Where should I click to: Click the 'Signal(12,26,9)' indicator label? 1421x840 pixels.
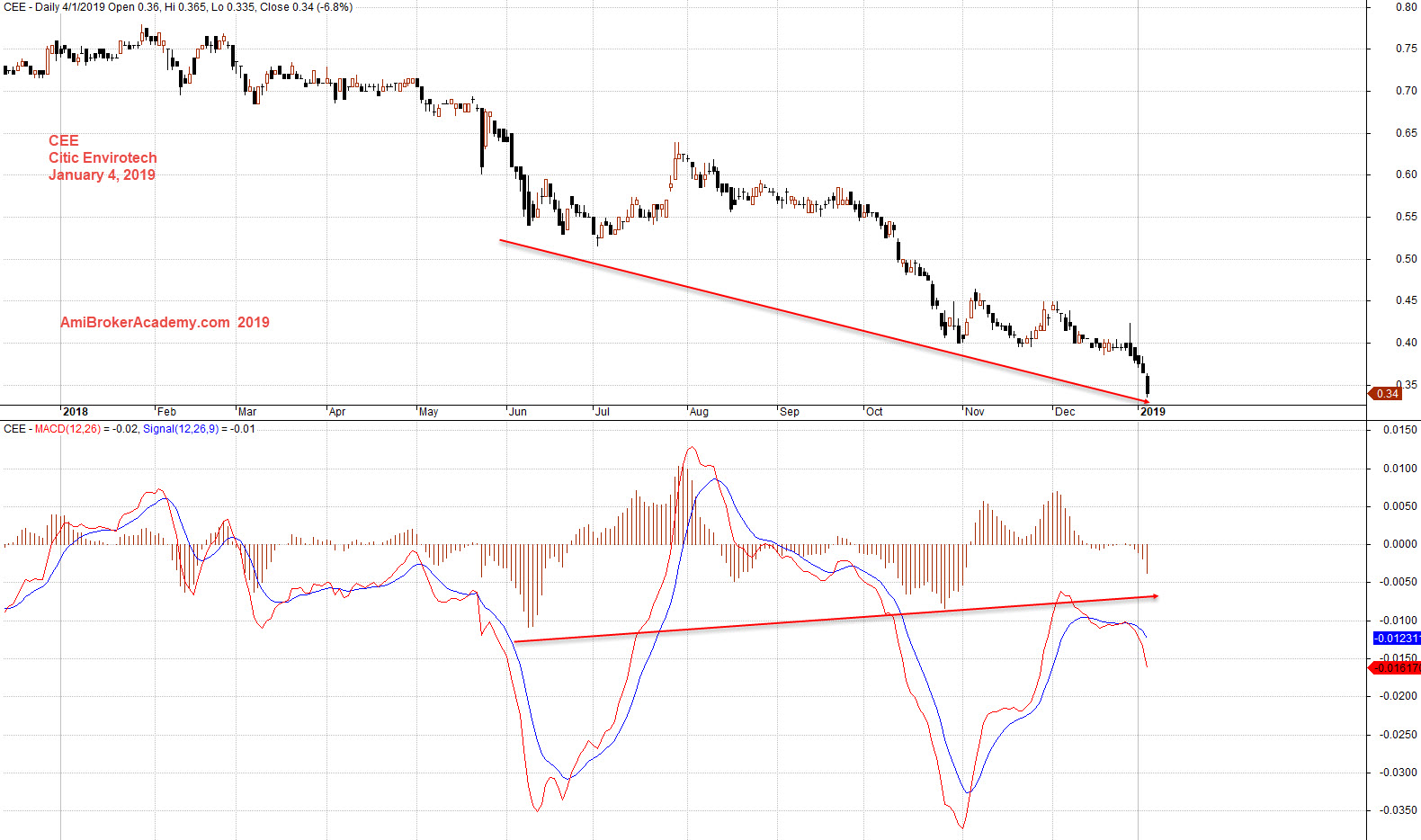(181, 429)
